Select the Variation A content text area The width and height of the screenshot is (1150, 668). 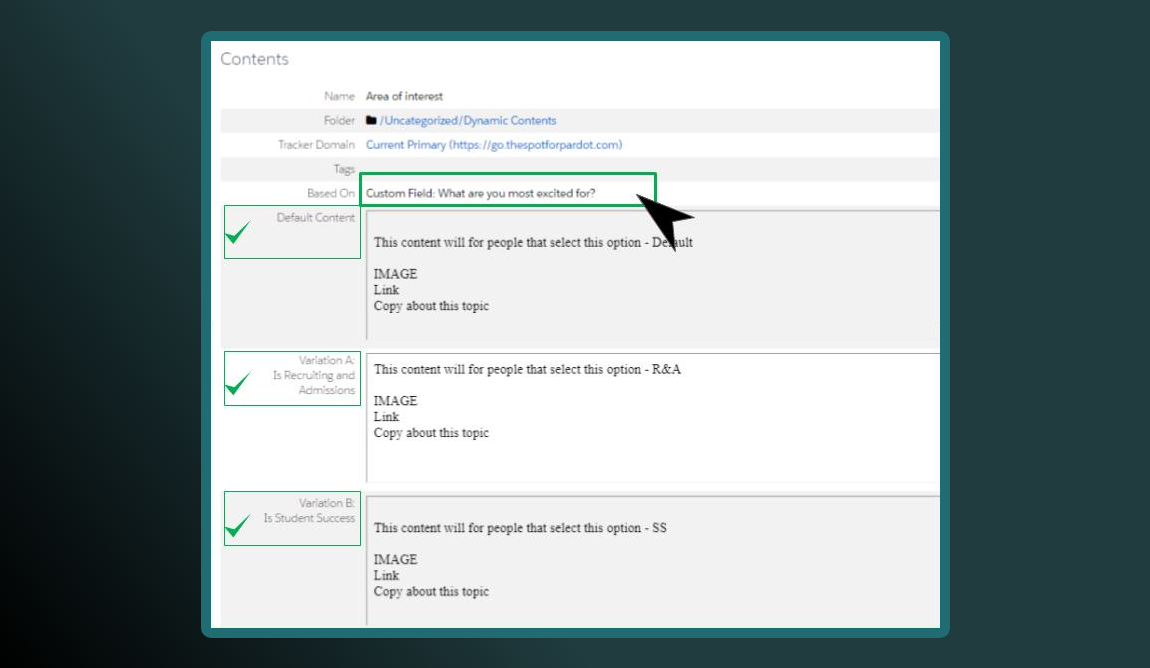[650, 420]
